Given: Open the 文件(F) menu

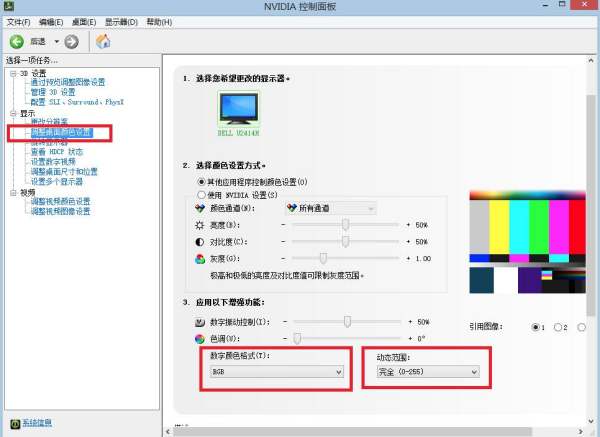Looking at the screenshot, I should (x=18, y=22).
